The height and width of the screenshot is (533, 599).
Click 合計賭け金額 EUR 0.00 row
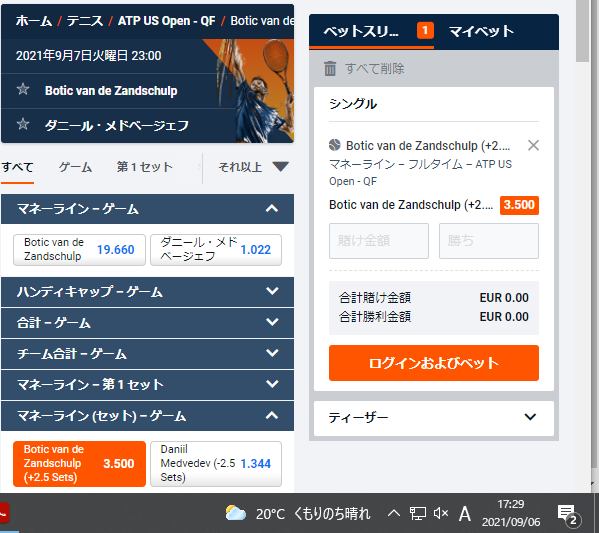pyautogui.click(x=434, y=298)
